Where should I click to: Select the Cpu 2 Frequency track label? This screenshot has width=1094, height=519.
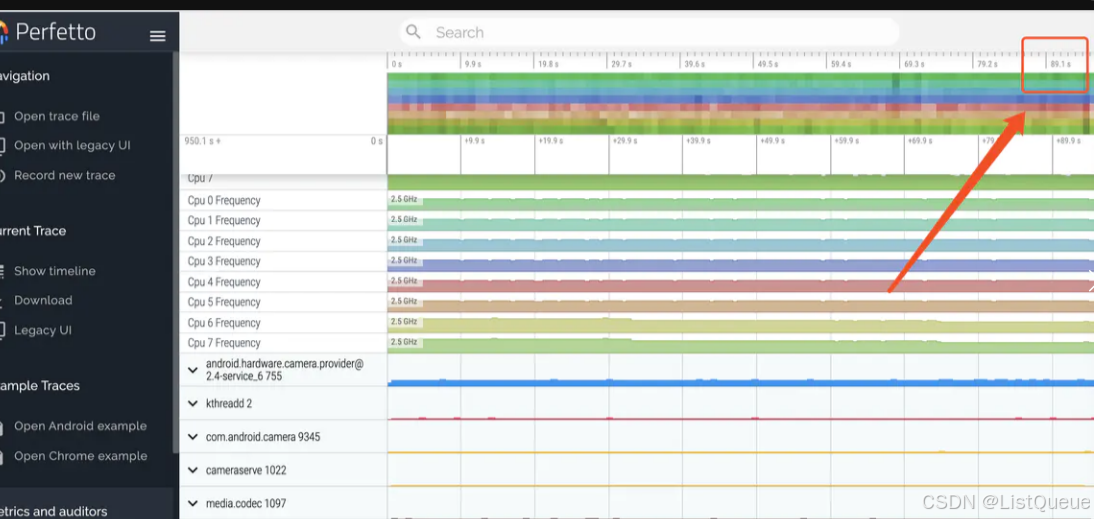(223, 241)
